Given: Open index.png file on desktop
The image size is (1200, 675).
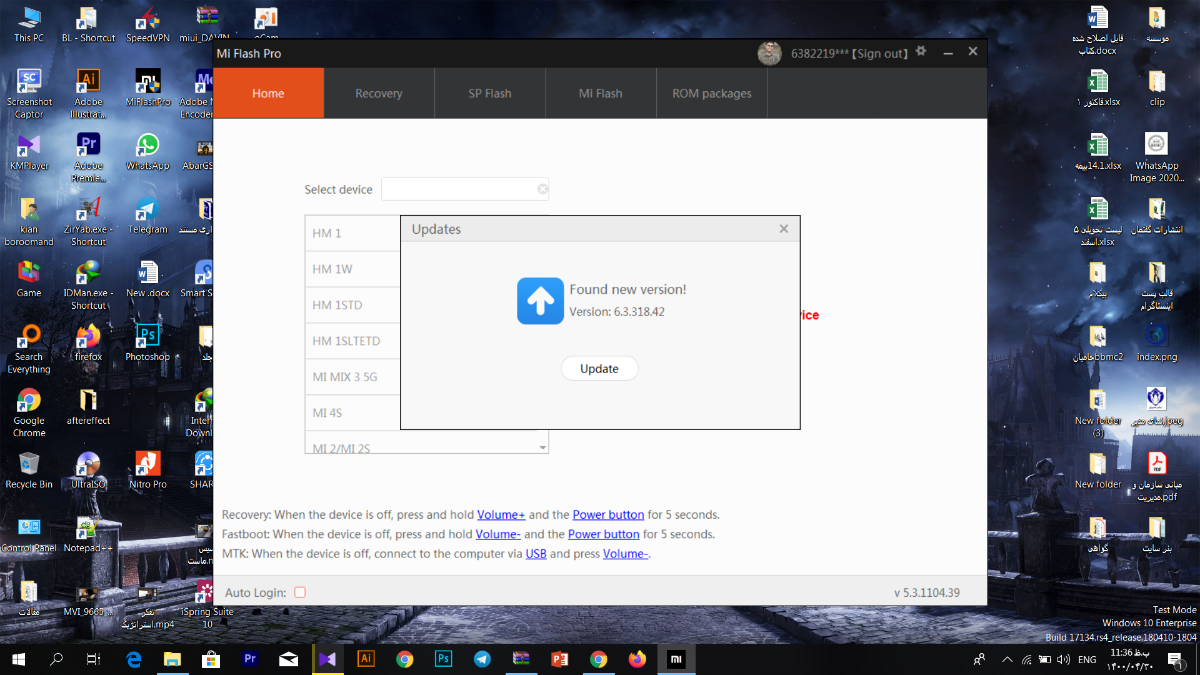Looking at the screenshot, I should coord(1157,342).
